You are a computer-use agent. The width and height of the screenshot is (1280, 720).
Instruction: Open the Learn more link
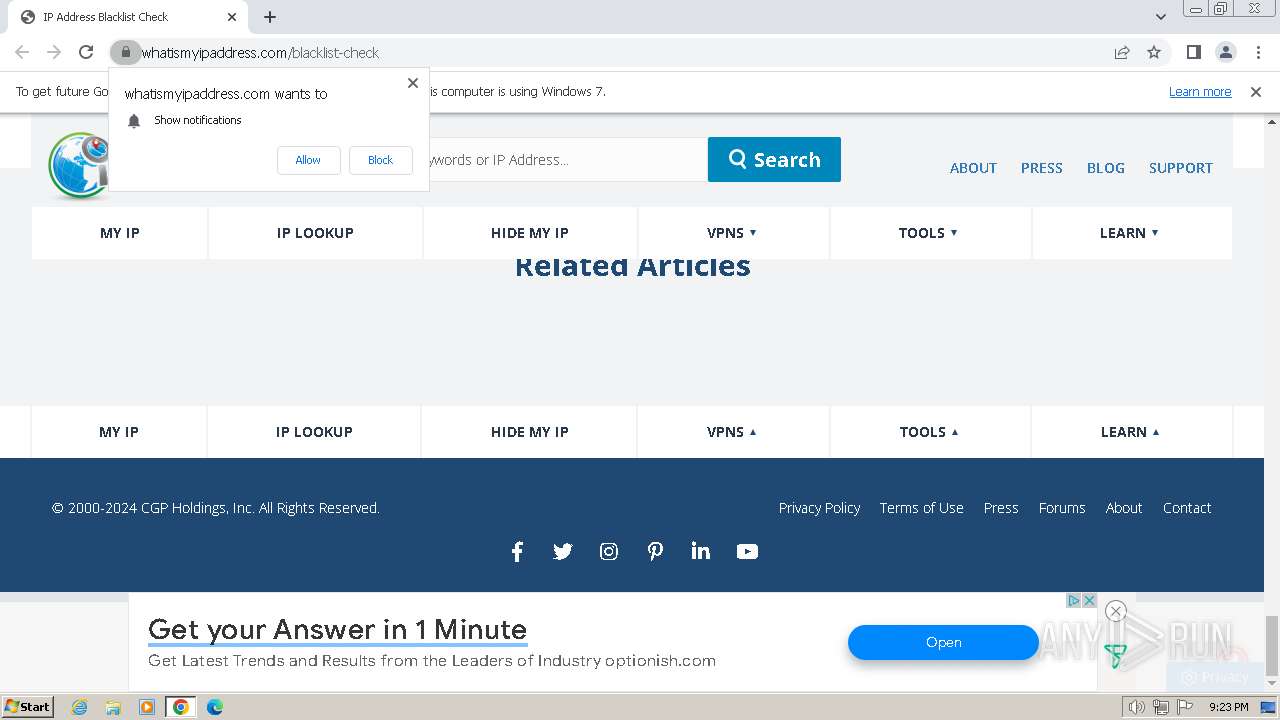1200,92
